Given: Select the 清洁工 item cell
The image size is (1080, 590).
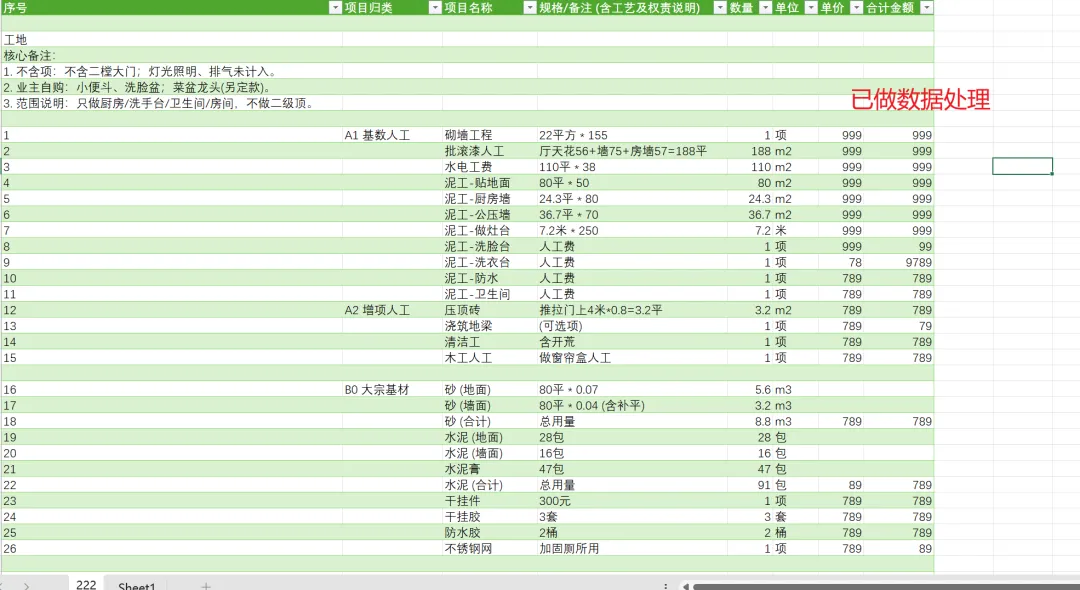Looking at the screenshot, I should click(x=490, y=341).
